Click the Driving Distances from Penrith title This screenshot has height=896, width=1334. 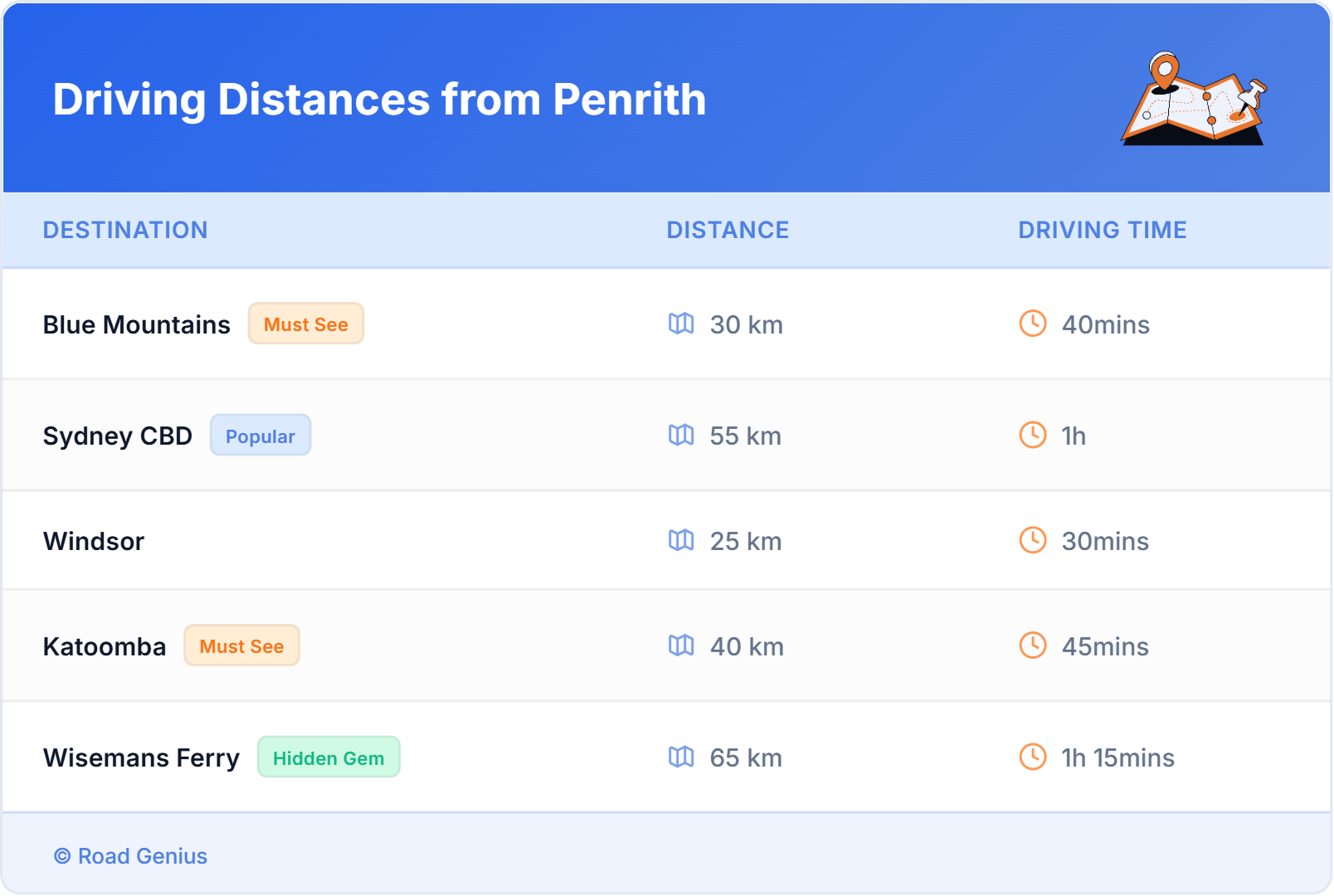point(380,100)
